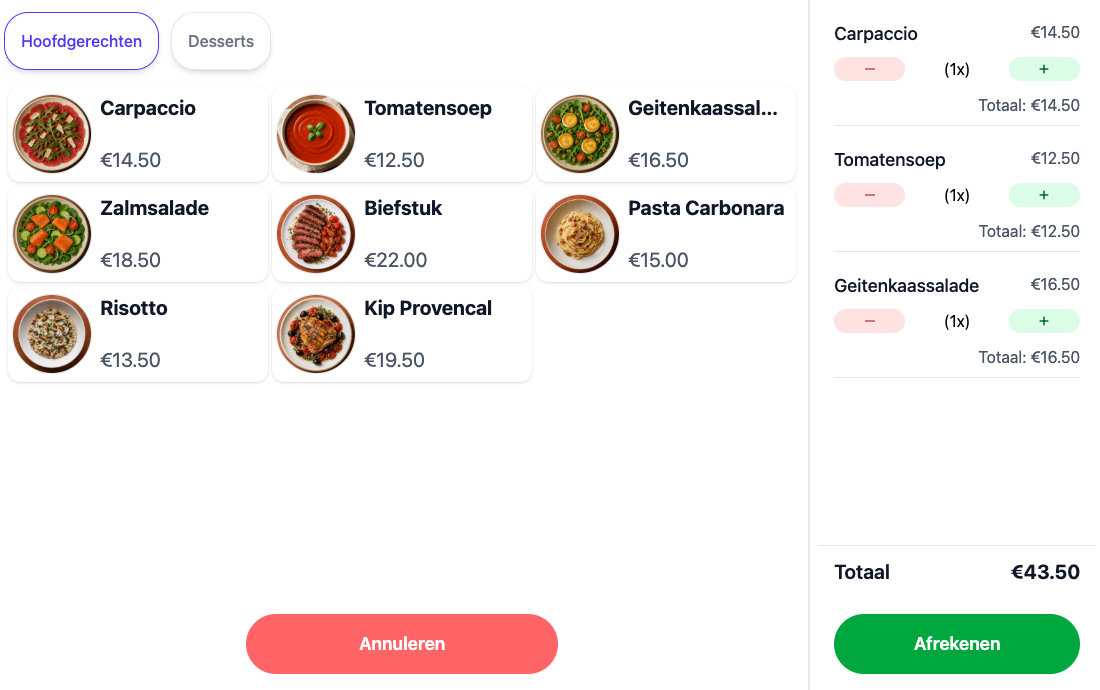Pick the Kip Provencal dish
Screen dimensions: 1100x690
click(402, 334)
